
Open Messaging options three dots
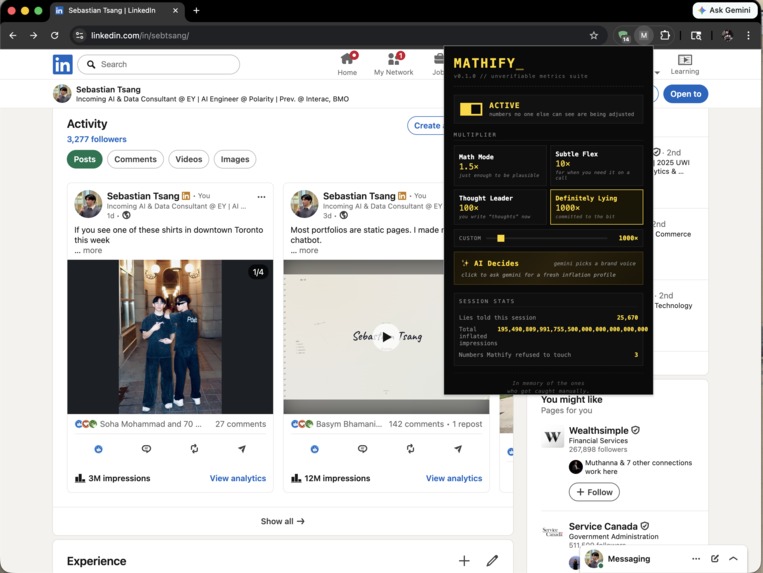[696, 558]
